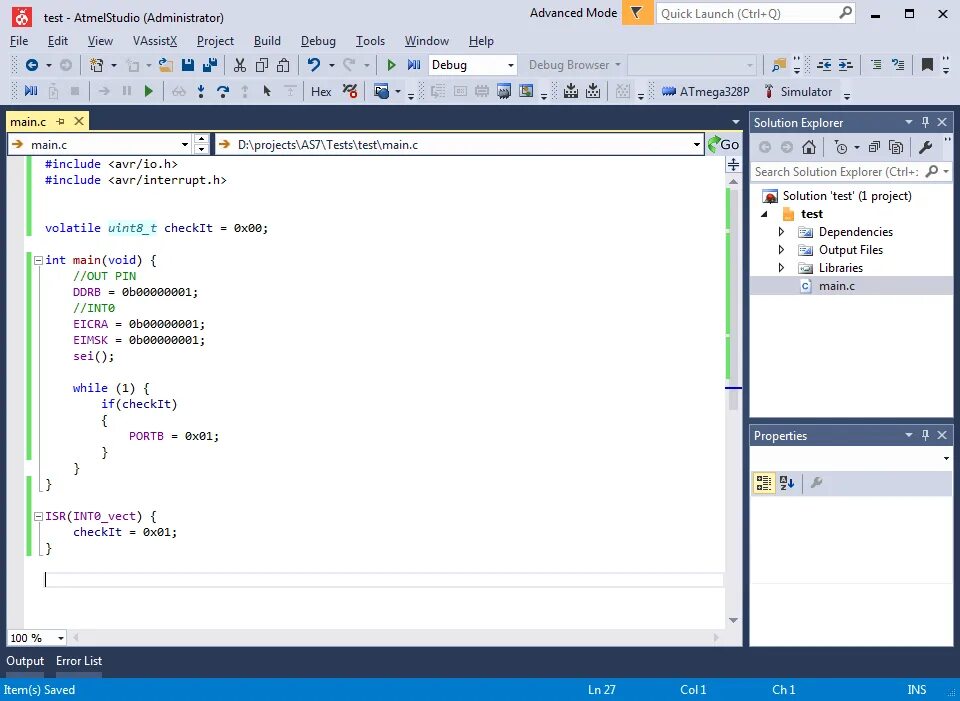Viewport: 960px width, 701px height.
Task: Open the File menu
Action: [x=19, y=41]
